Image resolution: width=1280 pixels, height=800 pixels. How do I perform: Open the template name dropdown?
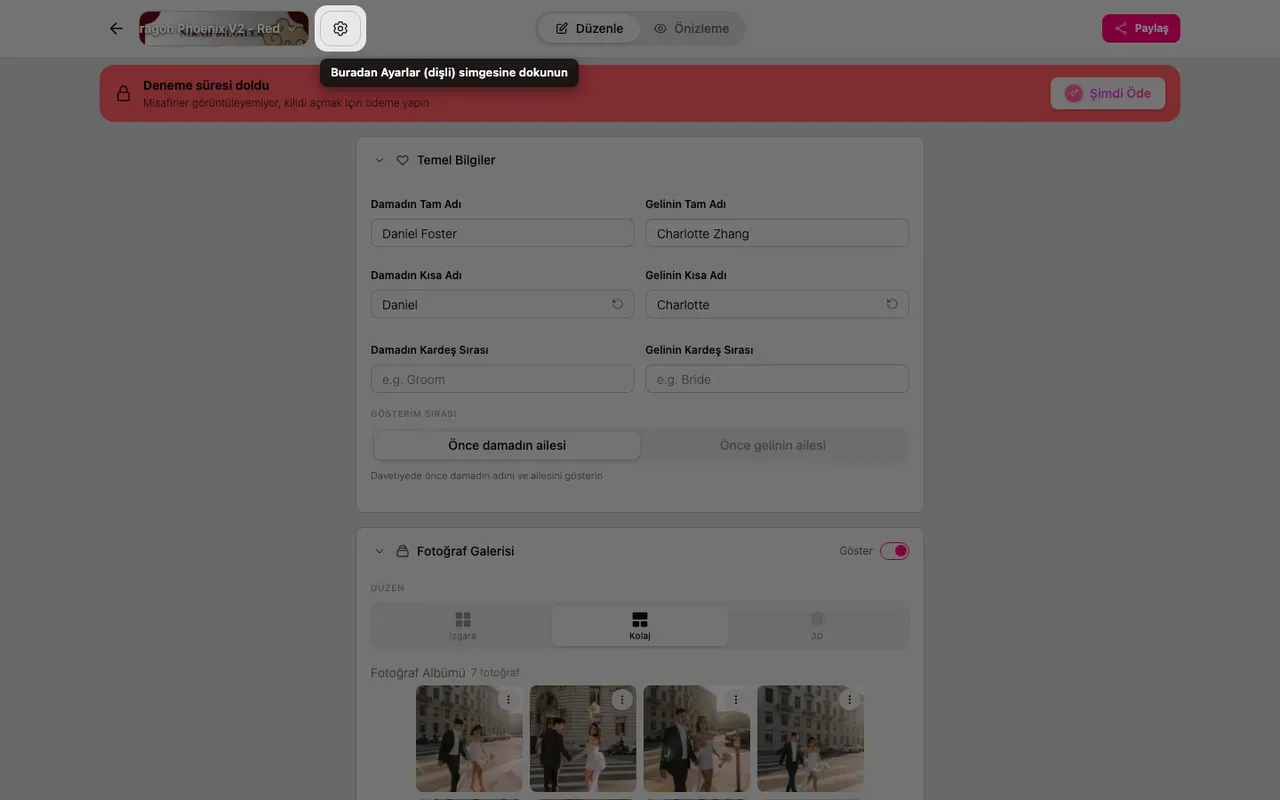click(224, 29)
